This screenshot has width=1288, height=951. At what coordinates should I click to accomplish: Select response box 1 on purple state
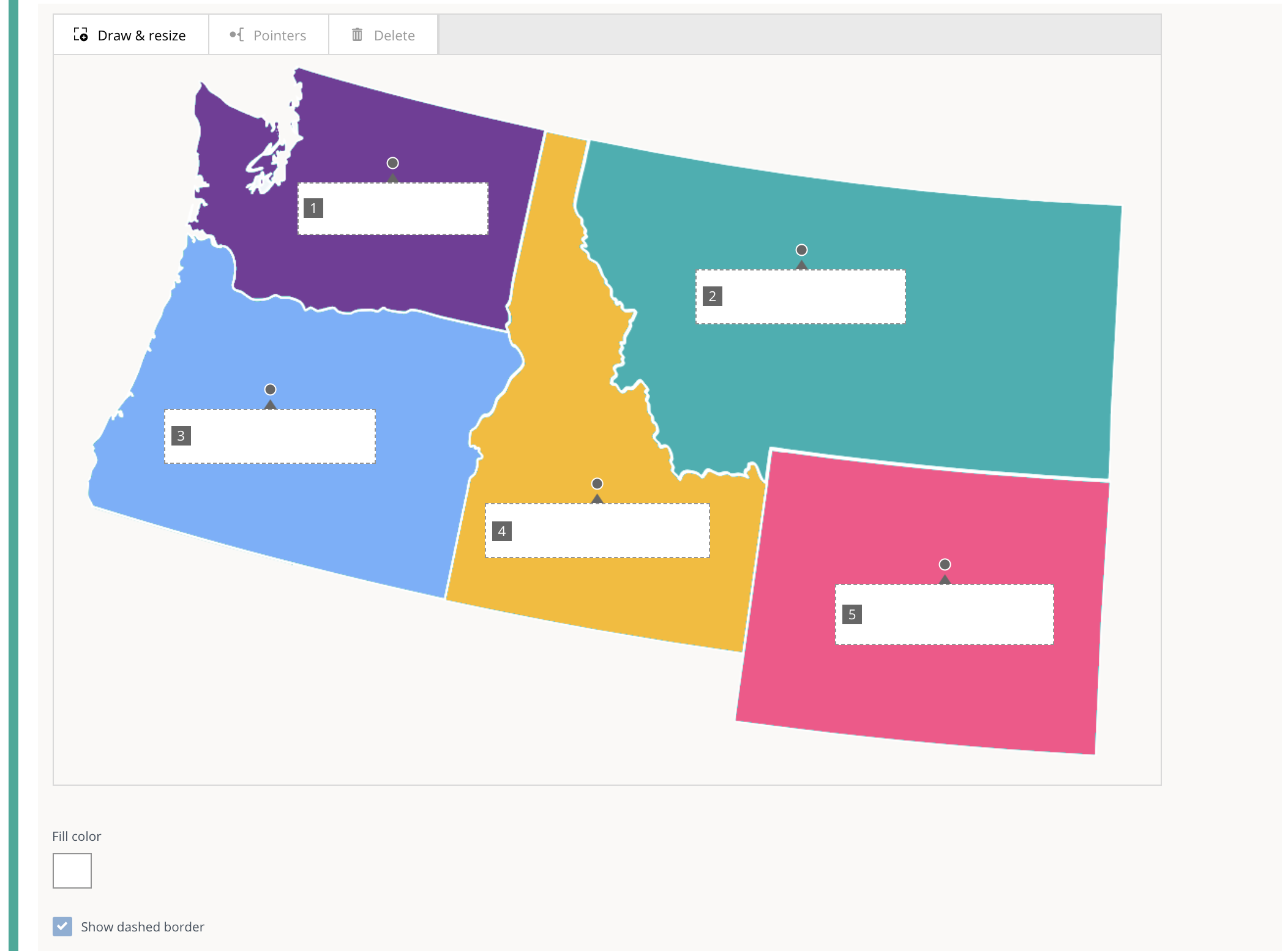(x=404, y=209)
